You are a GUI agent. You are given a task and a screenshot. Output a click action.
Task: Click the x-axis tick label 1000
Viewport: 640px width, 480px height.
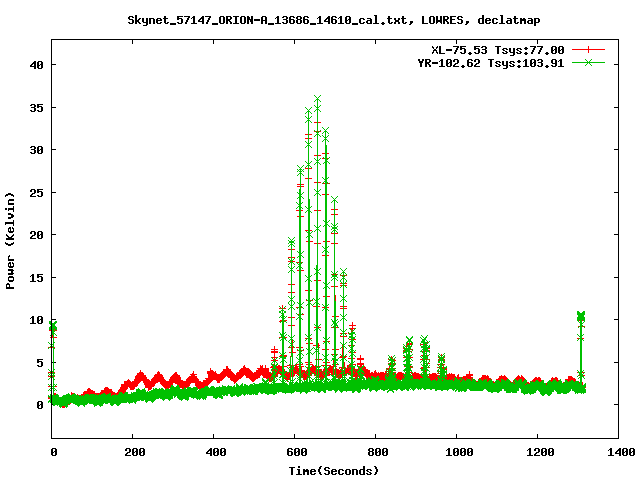pos(459,452)
